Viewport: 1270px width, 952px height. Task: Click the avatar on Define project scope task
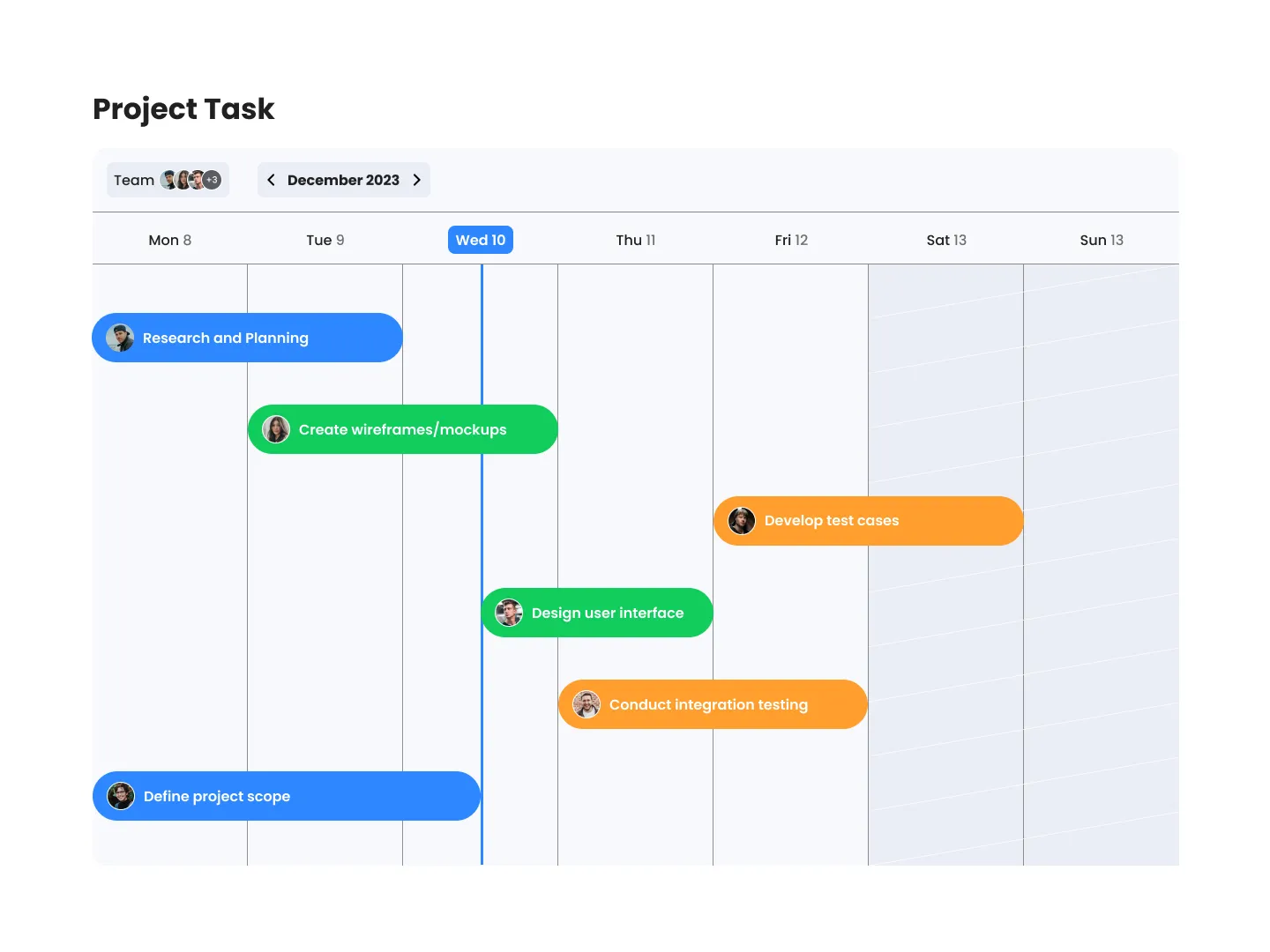point(121,796)
